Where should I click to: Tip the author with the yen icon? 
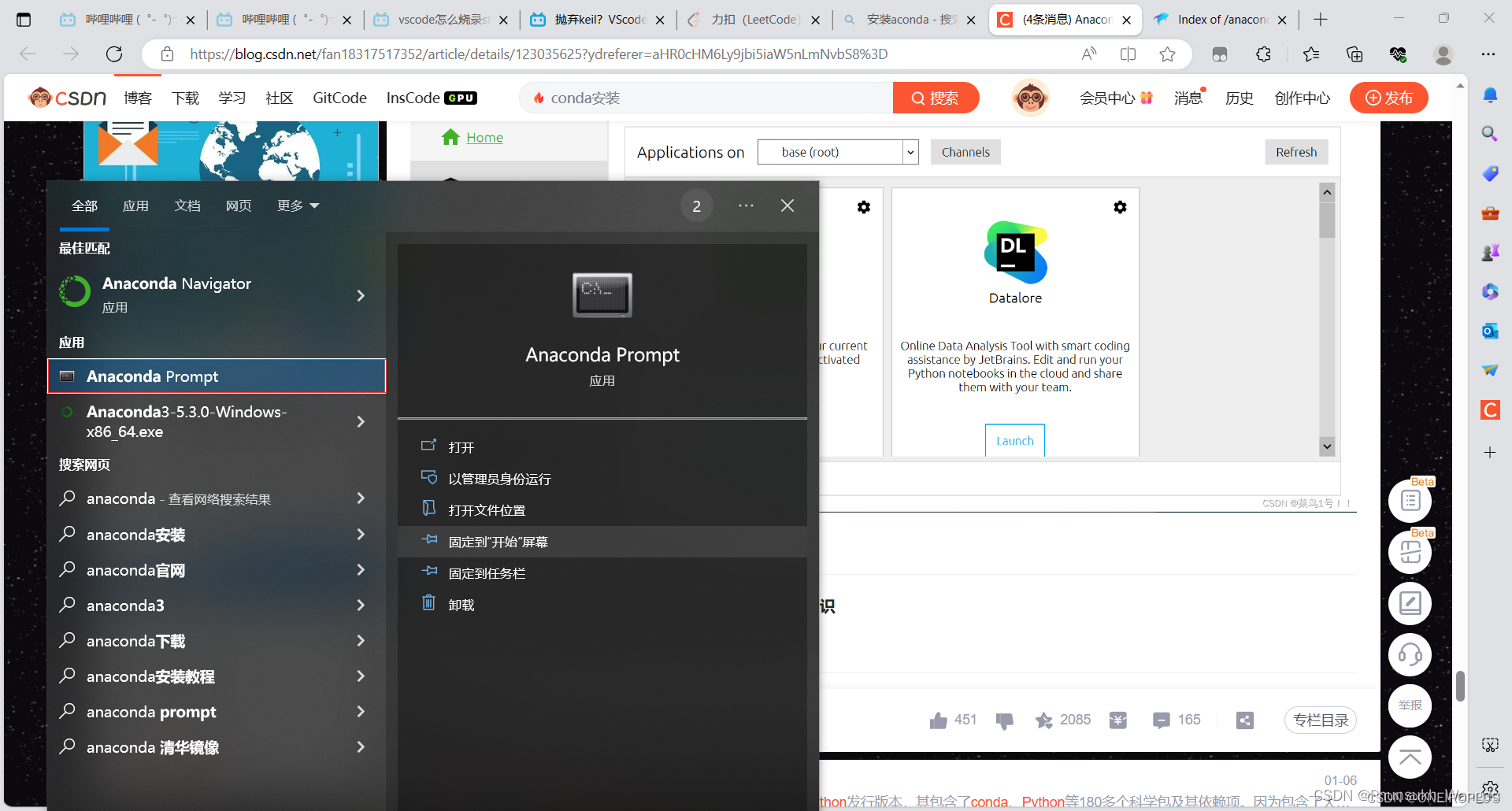click(x=1118, y=720)
